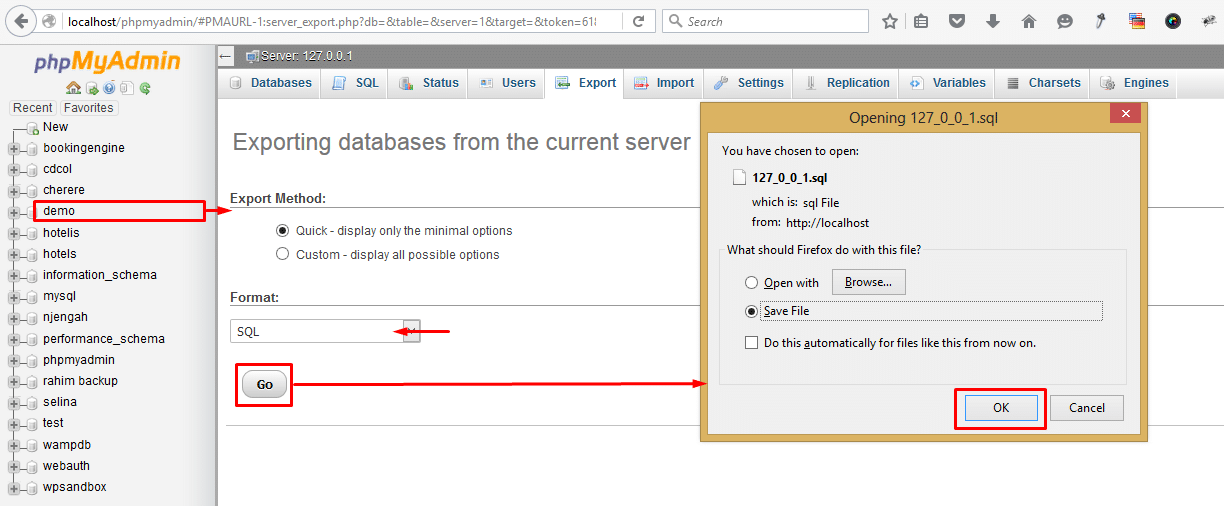The width and height of the screenshot is (1224, 506).
Task: Click the Server: 127.0.0.1 breadcrumb link
Action: (x=306, y=56)
